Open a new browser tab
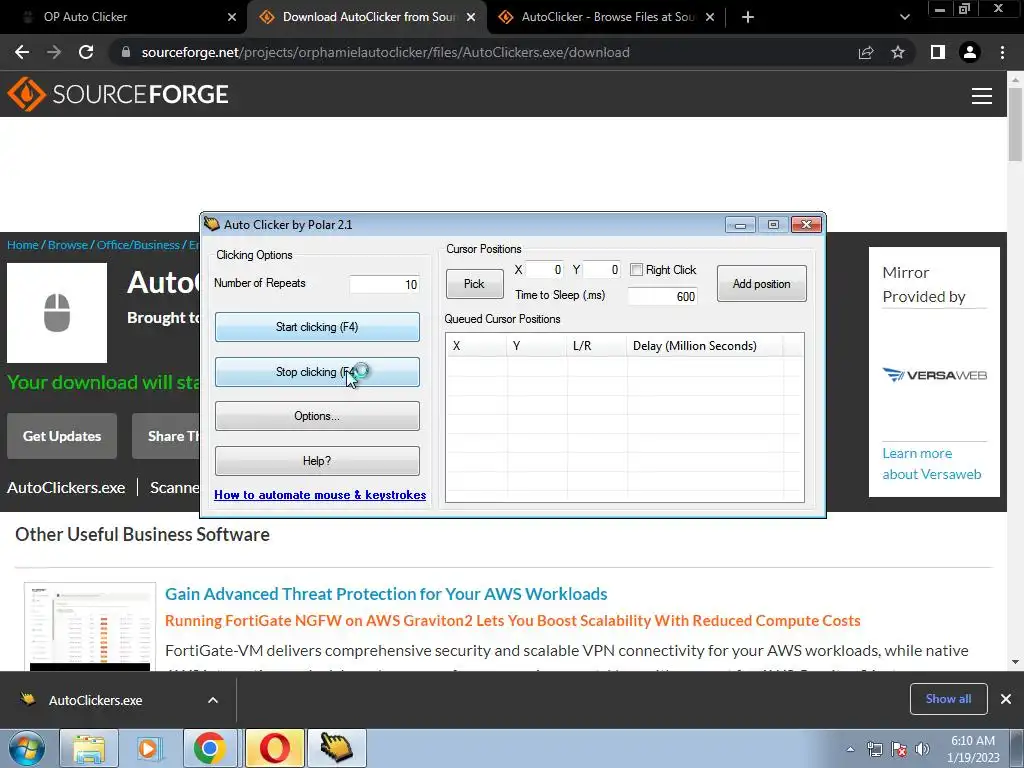 748,17
